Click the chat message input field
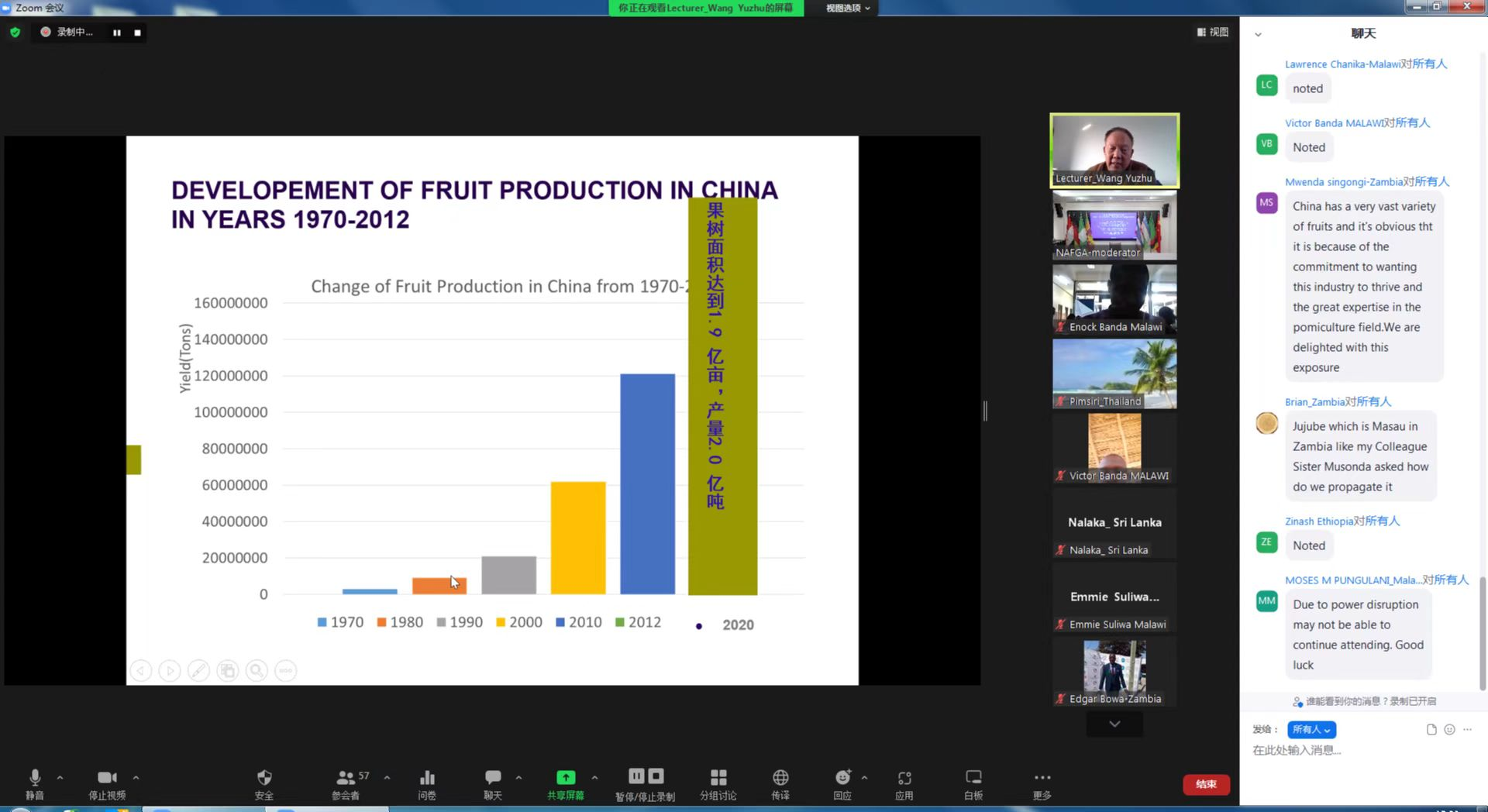This screenshot has height=812, width=1488. click(x=1364, y=750)
